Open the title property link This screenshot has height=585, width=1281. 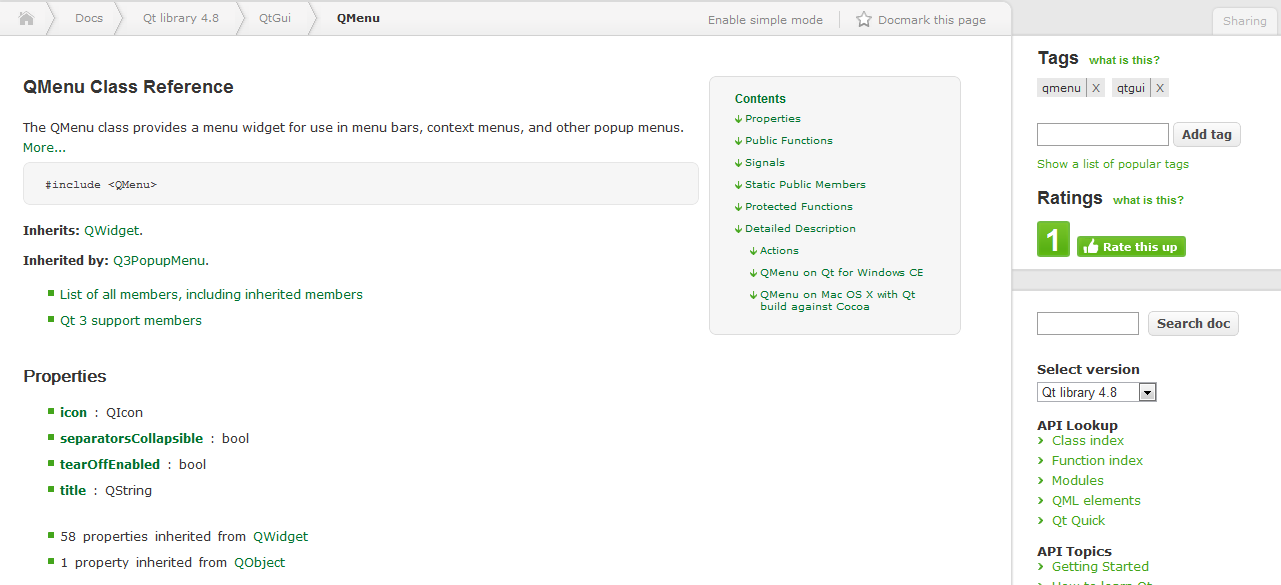[73, 490]
